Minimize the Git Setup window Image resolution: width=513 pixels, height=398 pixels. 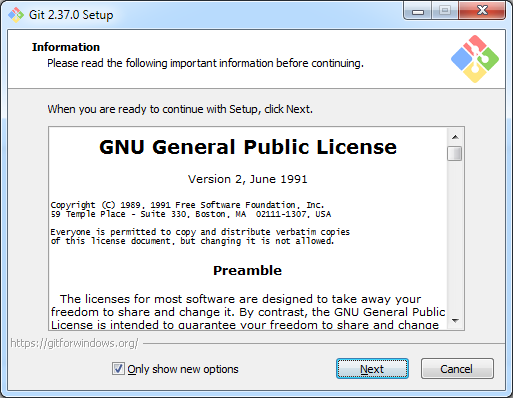[418, 11]
